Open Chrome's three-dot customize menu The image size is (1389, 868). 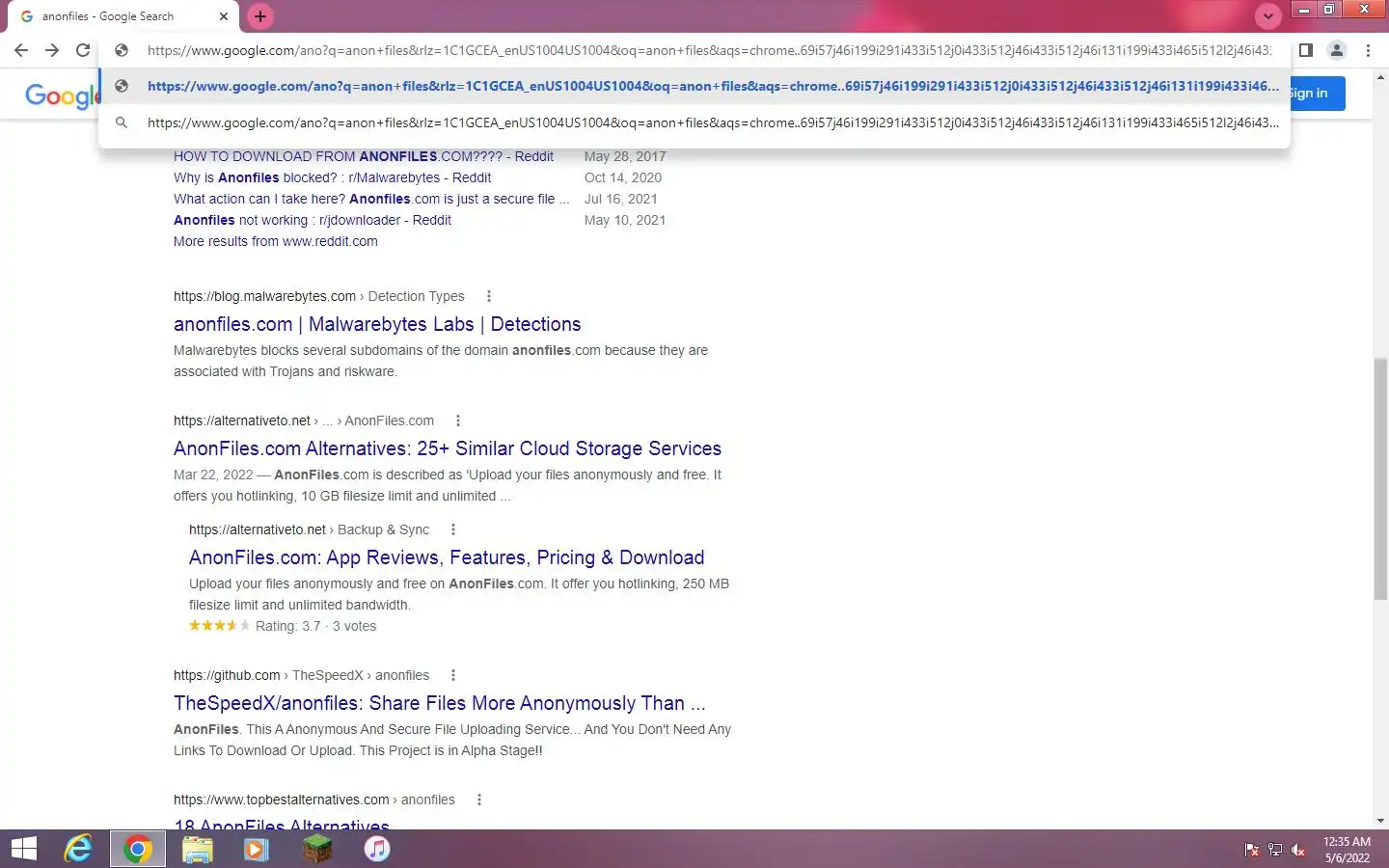(x=1368, y=50)
